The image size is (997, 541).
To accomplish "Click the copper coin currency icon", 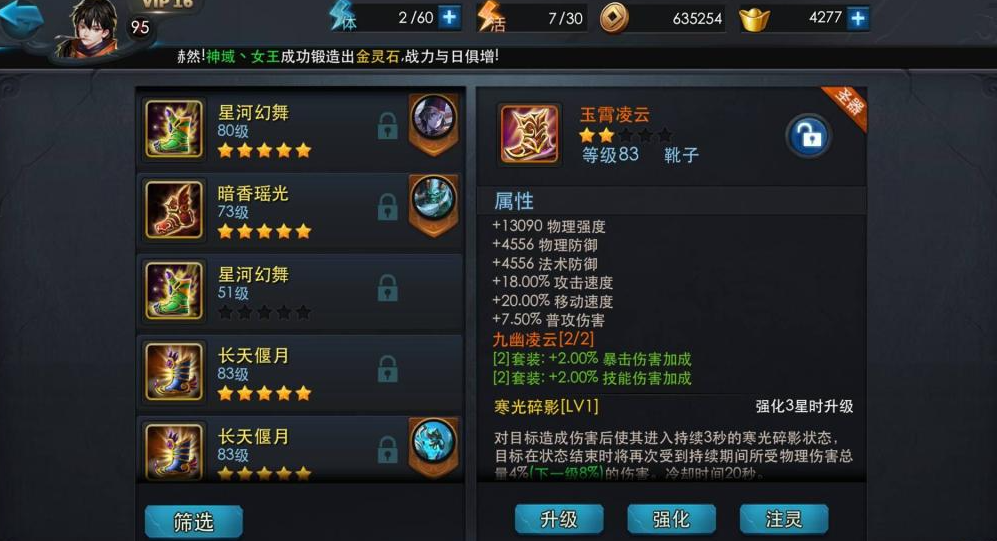I will (x=614, y=18).
